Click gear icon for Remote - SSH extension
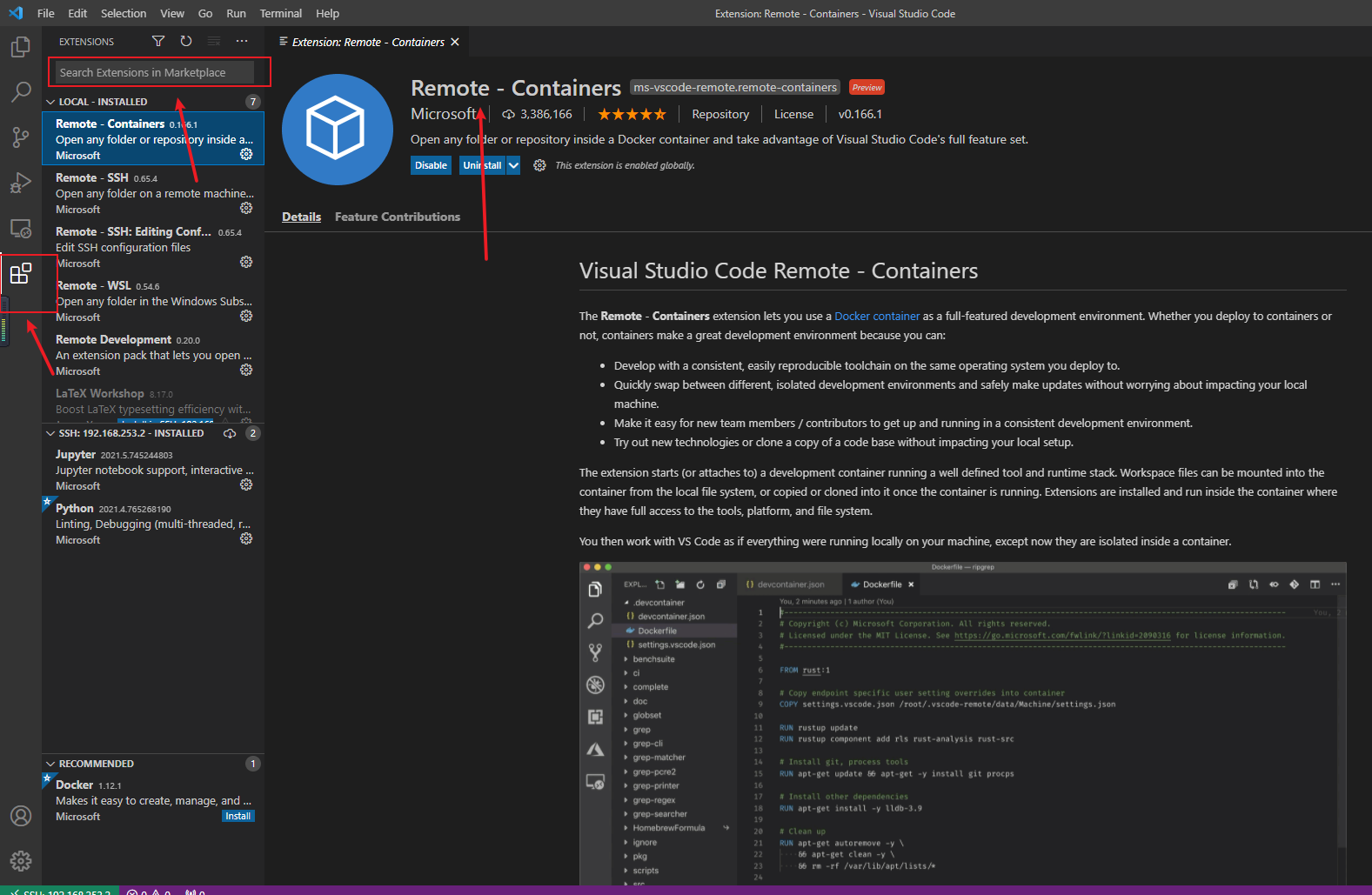 point(246,209)
